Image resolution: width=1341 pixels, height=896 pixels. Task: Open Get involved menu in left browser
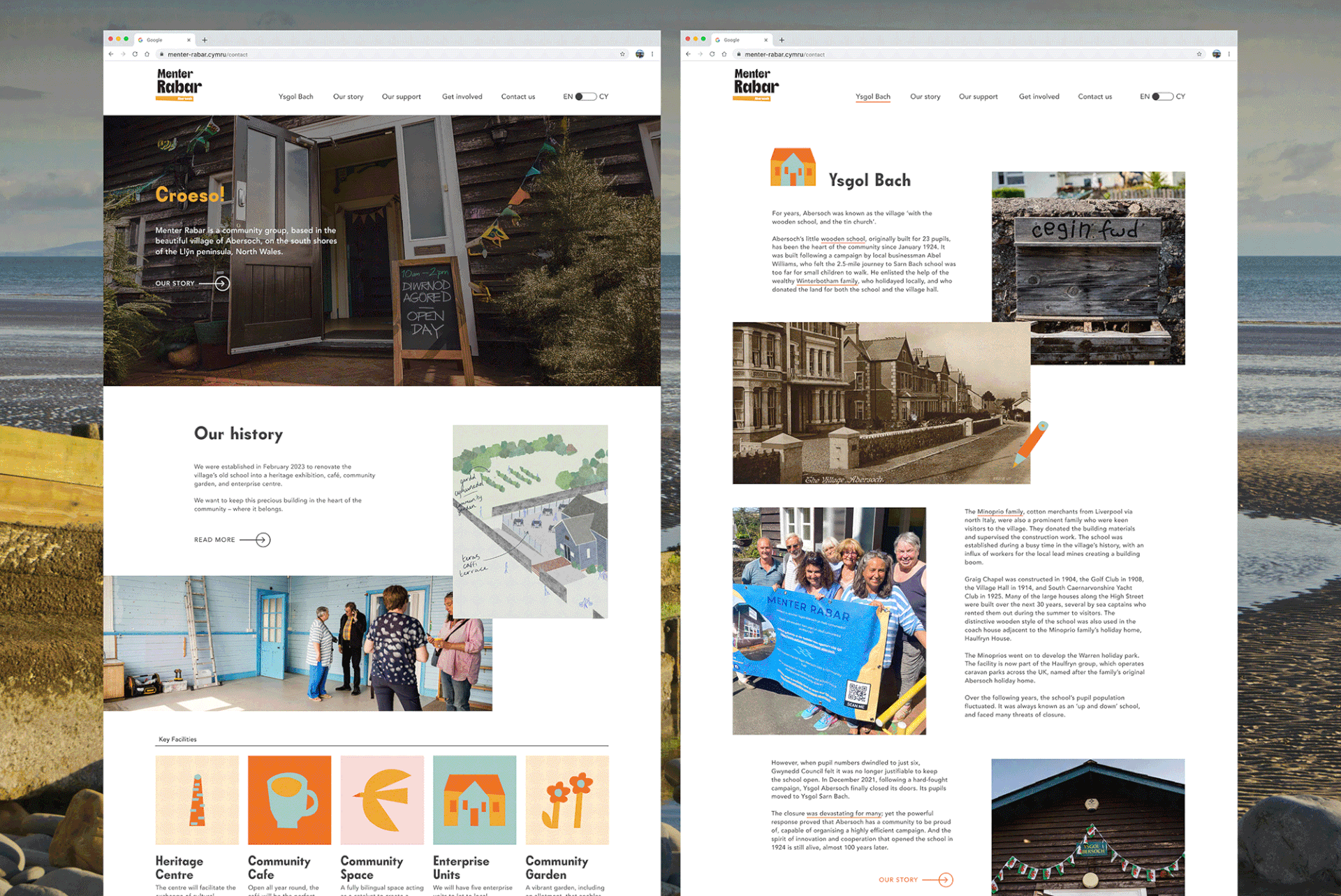pos(462,97)
